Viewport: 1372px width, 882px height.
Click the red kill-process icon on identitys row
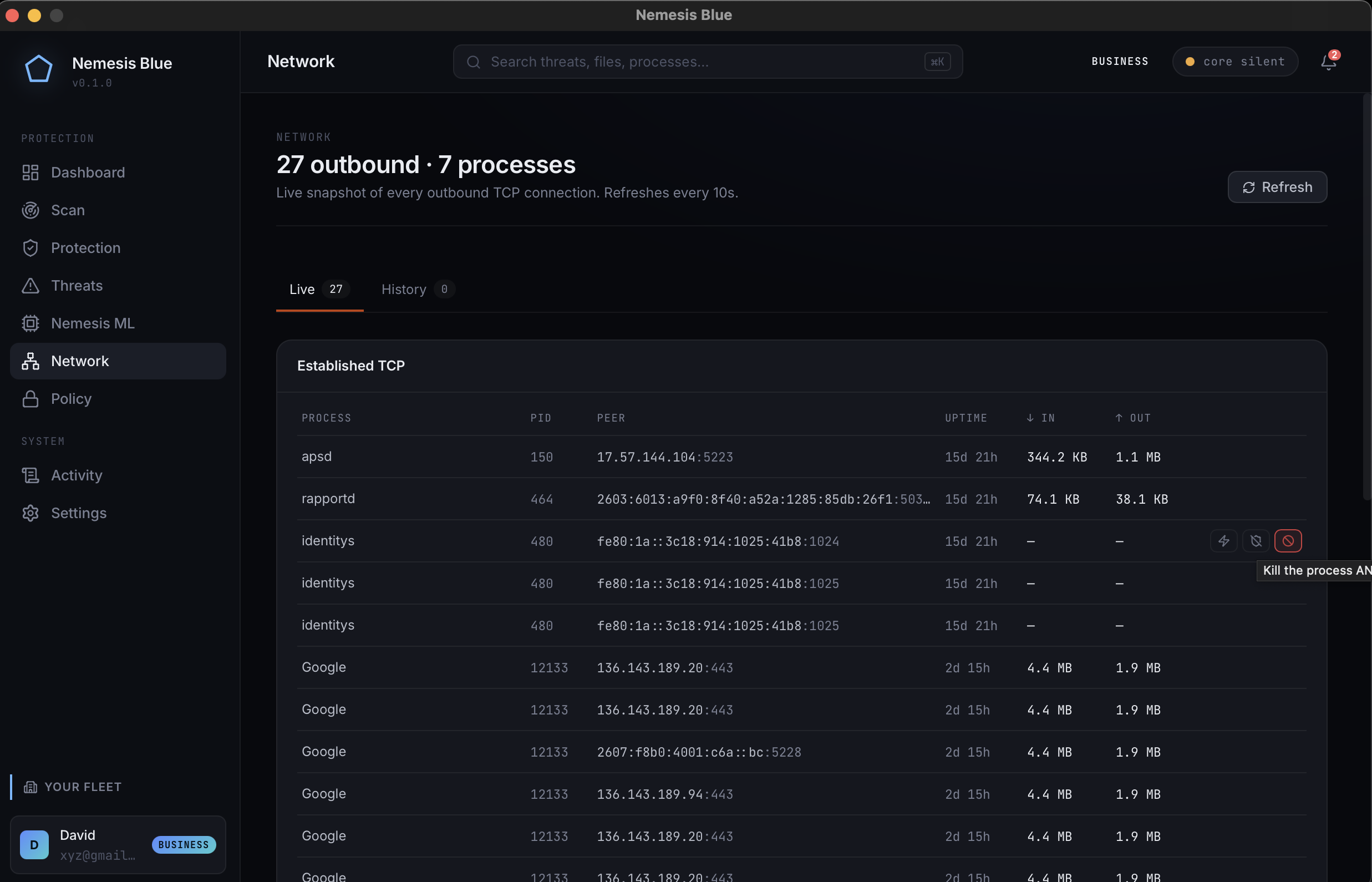1288,541
